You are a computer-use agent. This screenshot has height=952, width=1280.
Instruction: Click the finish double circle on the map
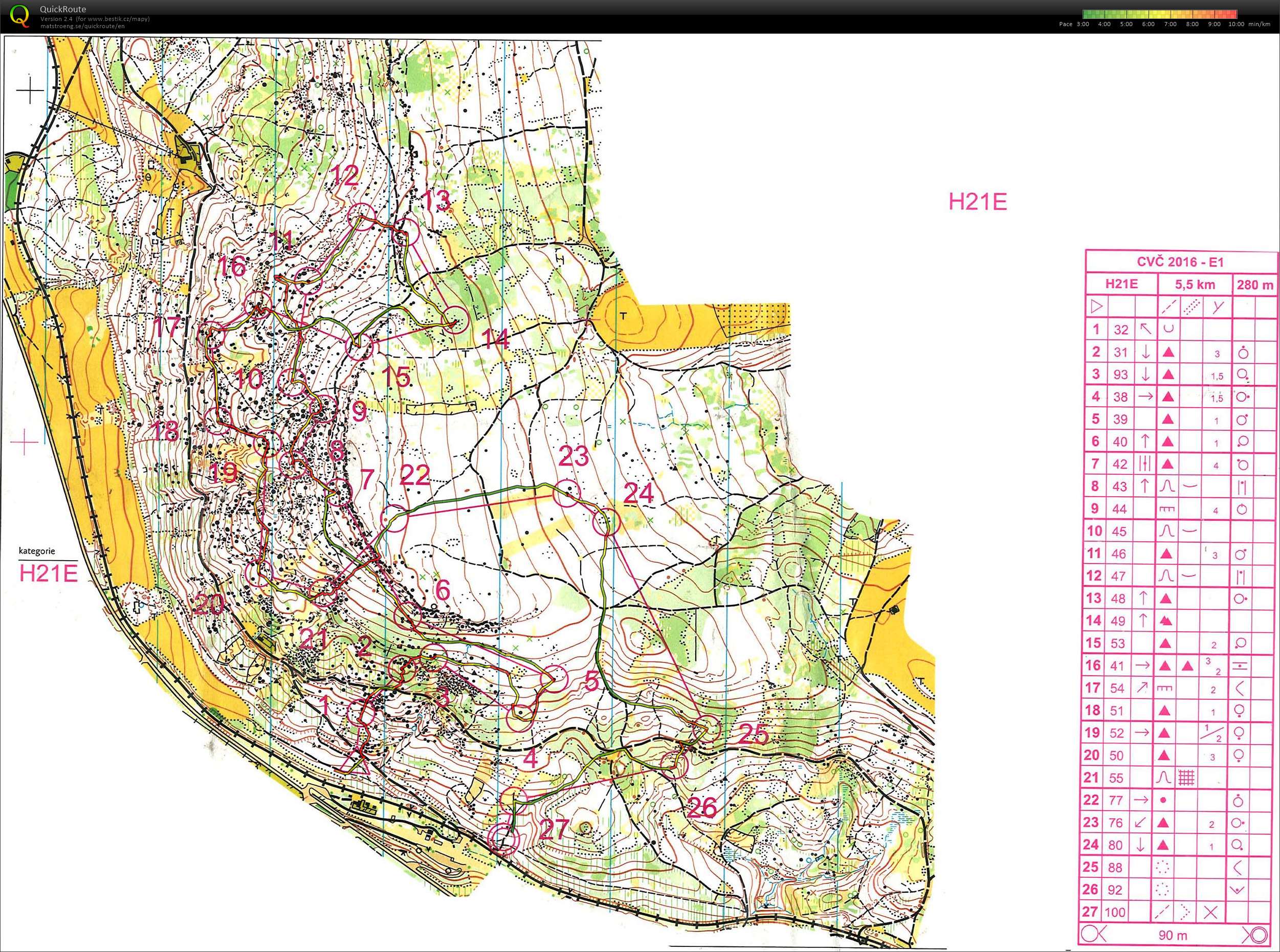pyautogui.click(x=504, y=839)
